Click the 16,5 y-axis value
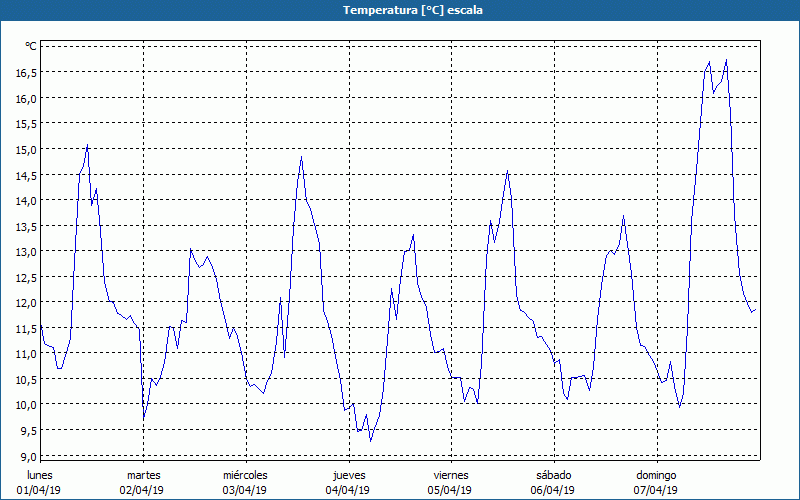The image size is (800, 500). pyautogui.click(x=26, y=72)
